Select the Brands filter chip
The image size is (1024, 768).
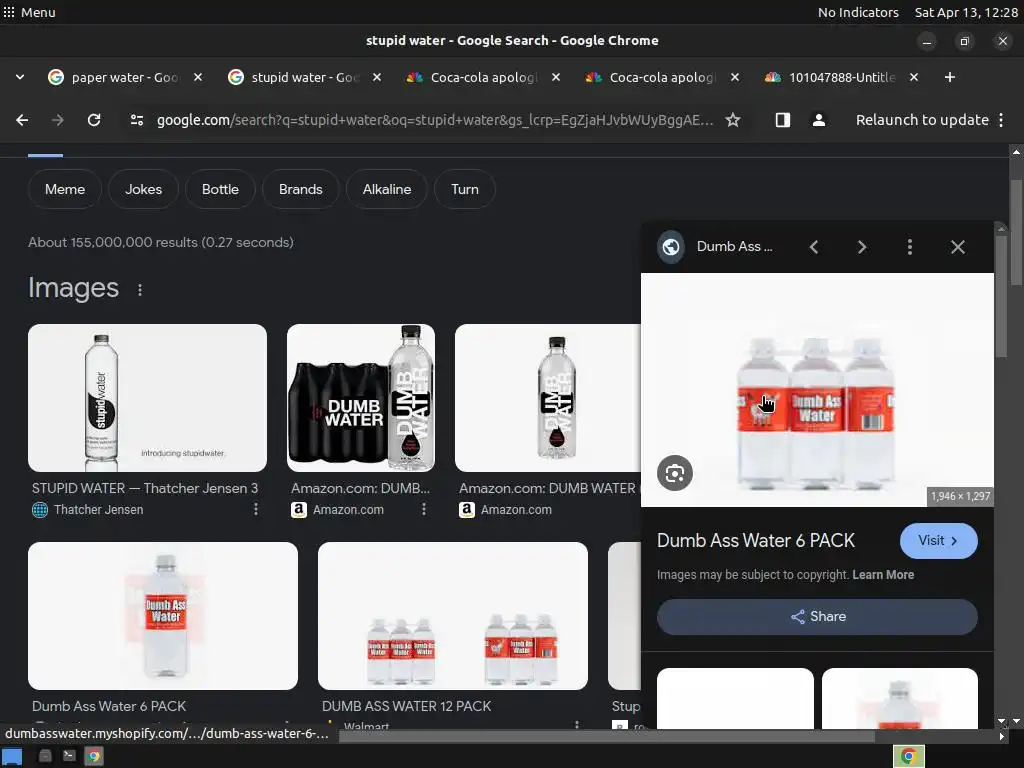[x=300, y=189]
